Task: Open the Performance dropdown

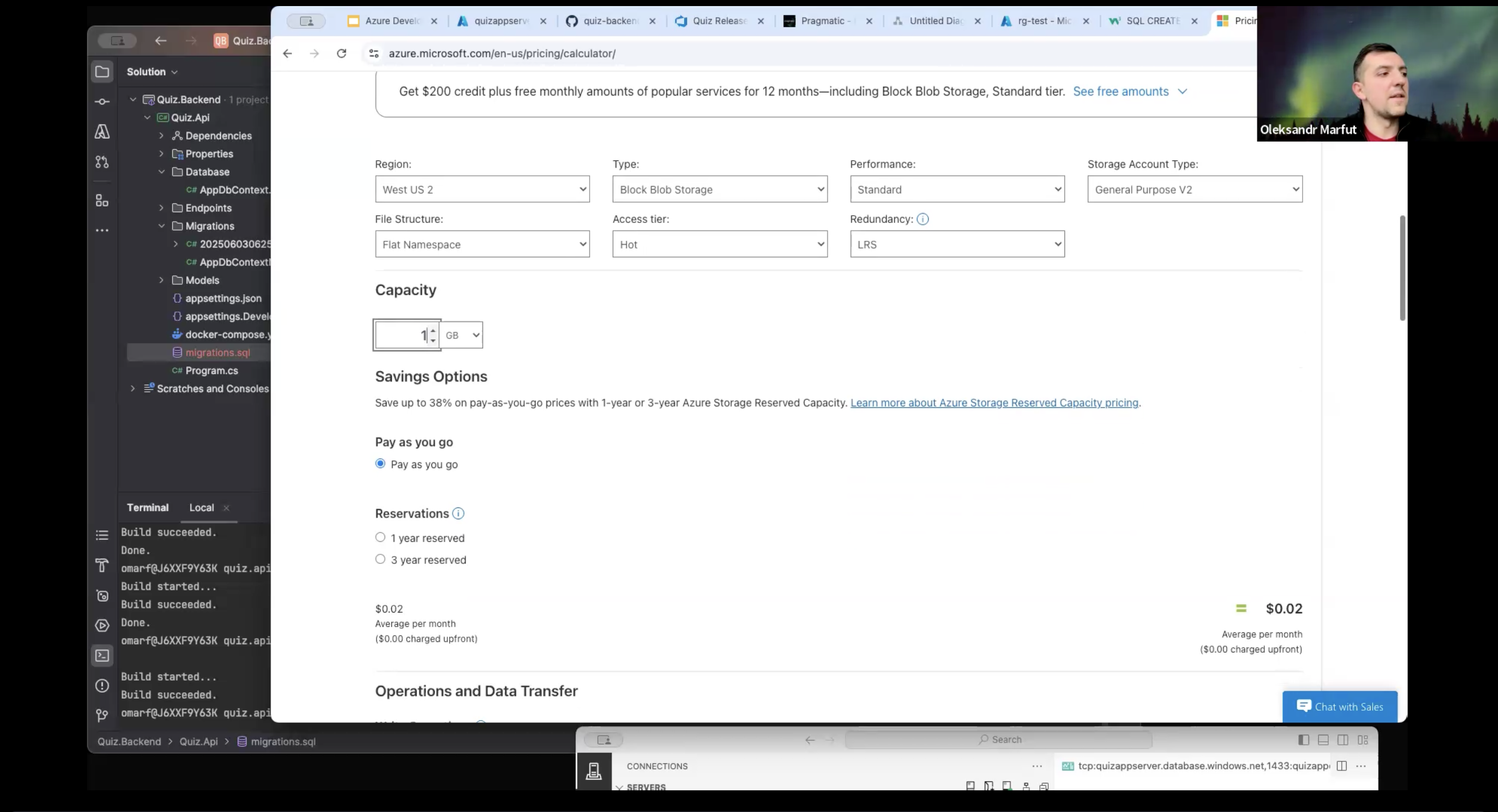Action: [957, 190]
